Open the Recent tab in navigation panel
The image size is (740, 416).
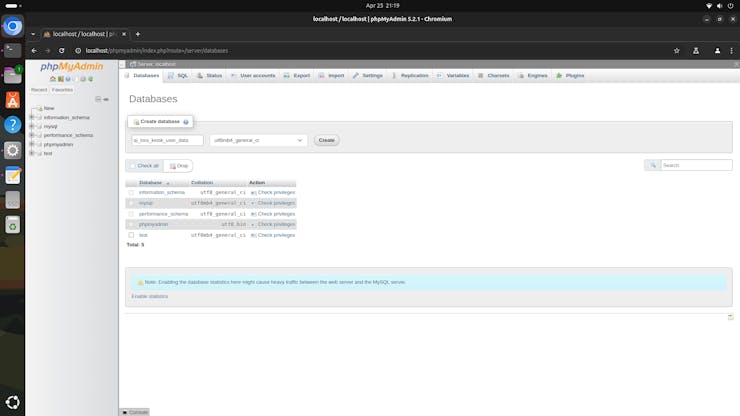pos(39,90)
